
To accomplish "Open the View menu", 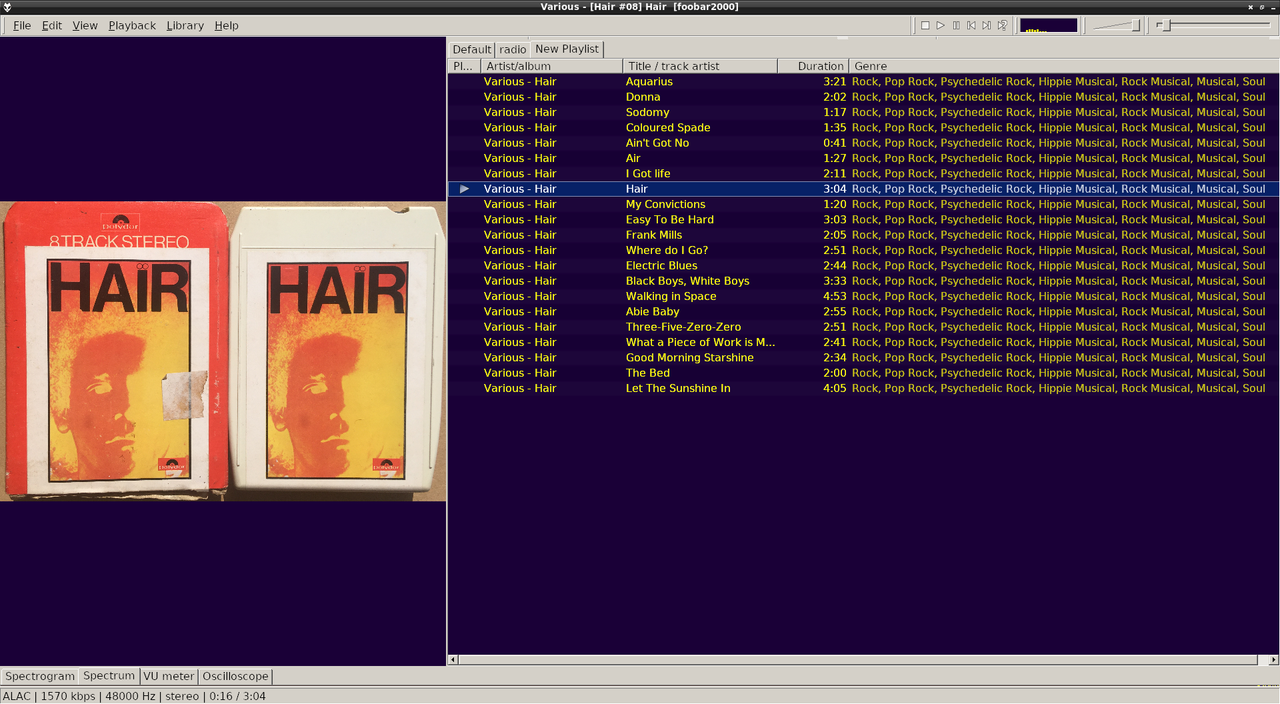I will [85, 26].
